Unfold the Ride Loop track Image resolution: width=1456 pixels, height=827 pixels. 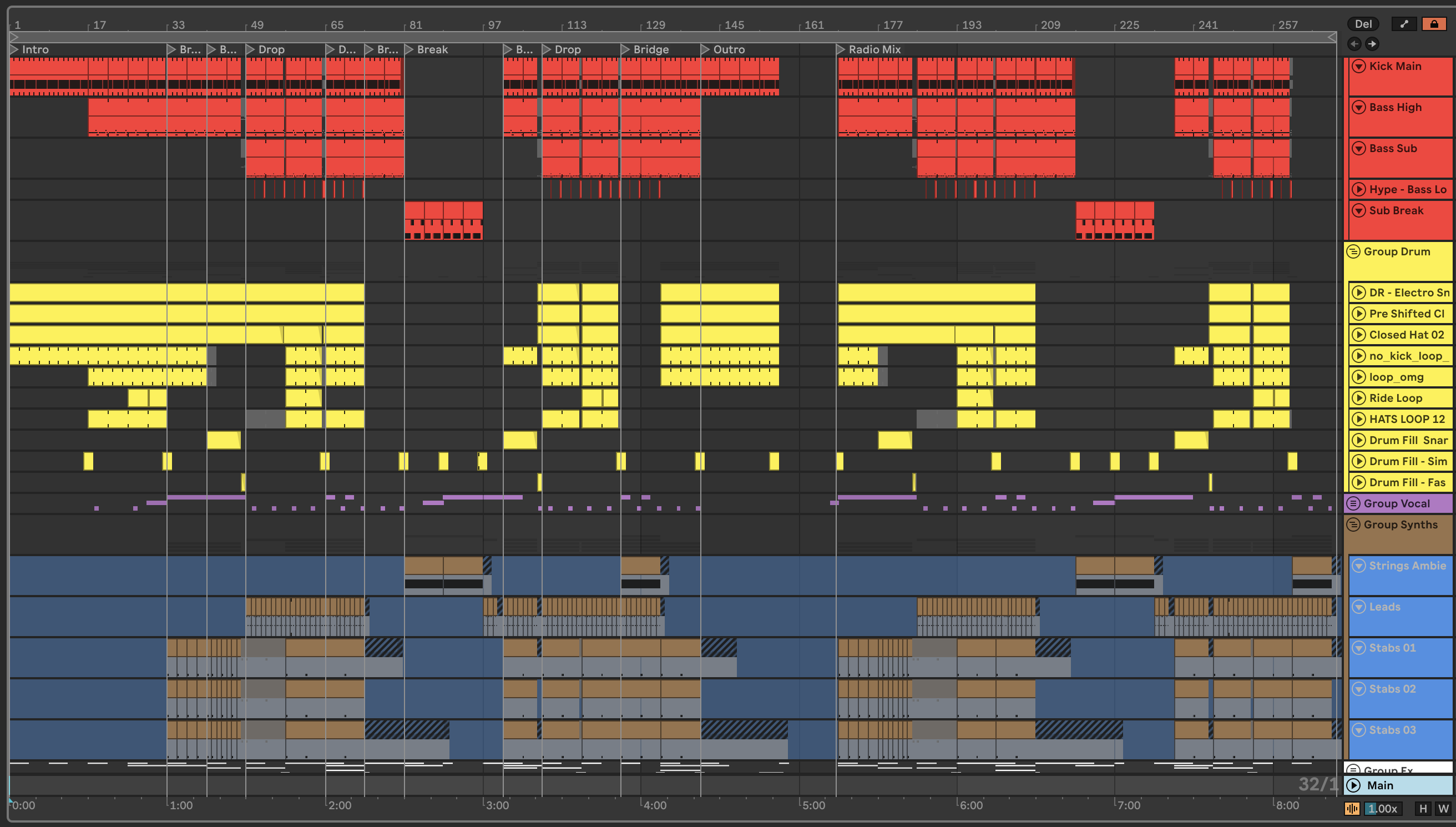[1358, 398]
